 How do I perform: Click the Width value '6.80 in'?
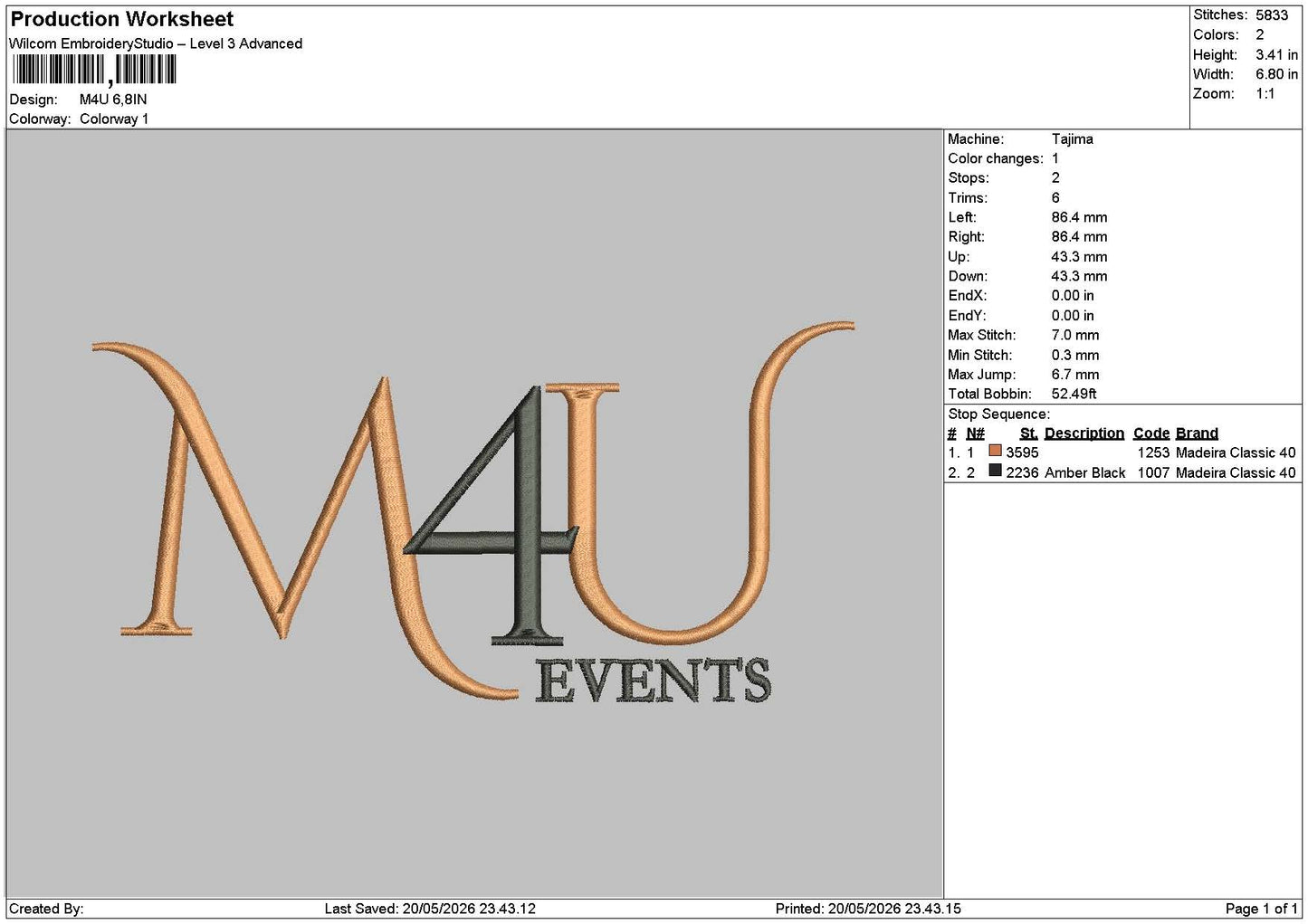tap(1276, 74)
